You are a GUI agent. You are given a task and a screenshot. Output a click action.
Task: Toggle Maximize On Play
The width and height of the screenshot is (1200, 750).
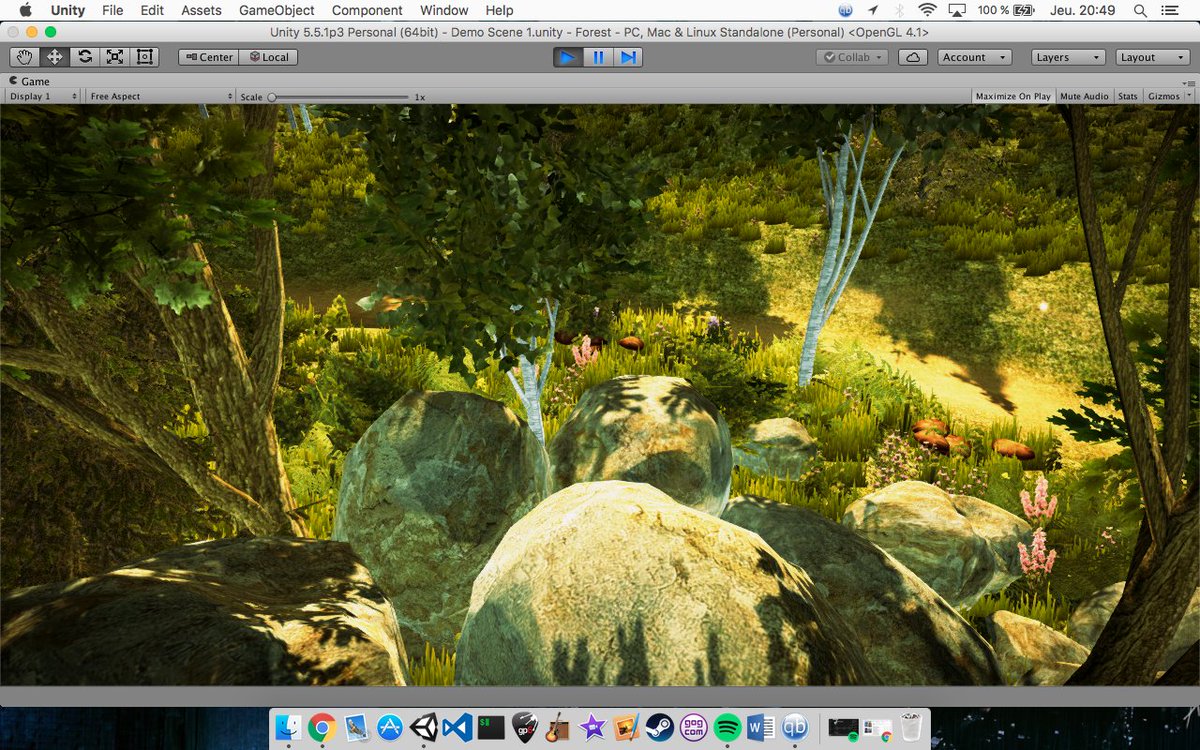(1013, 96)
